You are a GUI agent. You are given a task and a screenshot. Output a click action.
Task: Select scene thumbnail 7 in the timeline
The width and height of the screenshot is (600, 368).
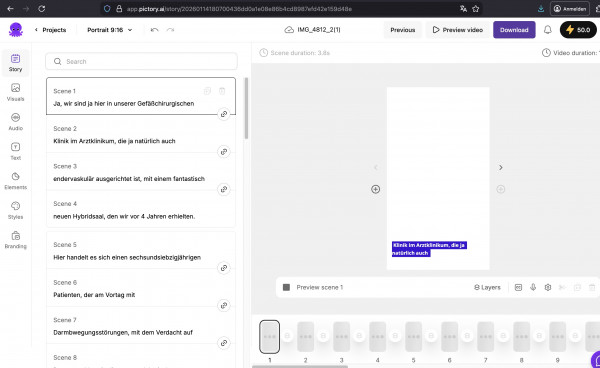(485, 337)
